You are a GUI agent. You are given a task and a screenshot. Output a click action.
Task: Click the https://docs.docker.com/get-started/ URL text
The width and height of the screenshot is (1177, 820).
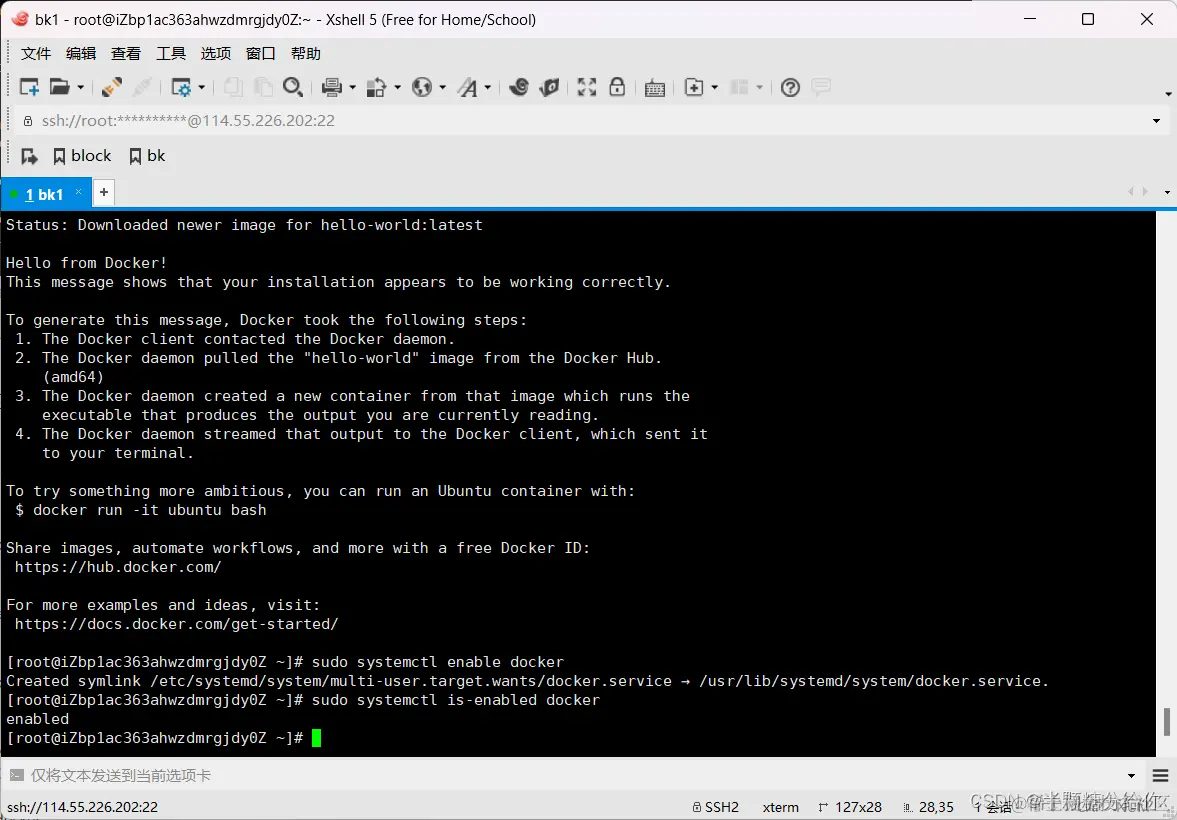tap(176, 624)
